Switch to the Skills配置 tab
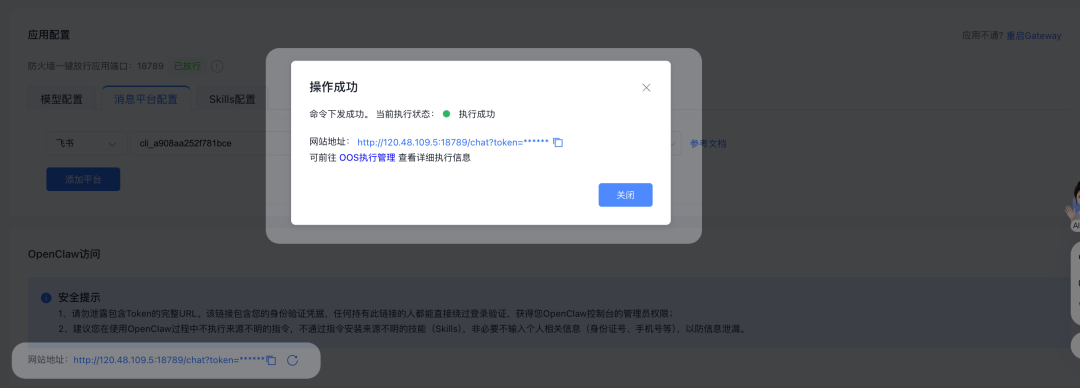This screenshot has height=388, width=1080. click(232, 99)
